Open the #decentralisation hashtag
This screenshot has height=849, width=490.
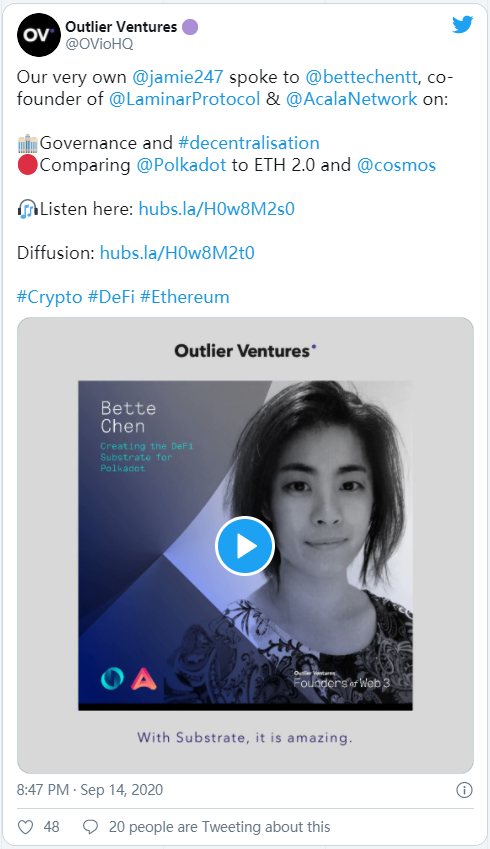[x=249, y=143]
